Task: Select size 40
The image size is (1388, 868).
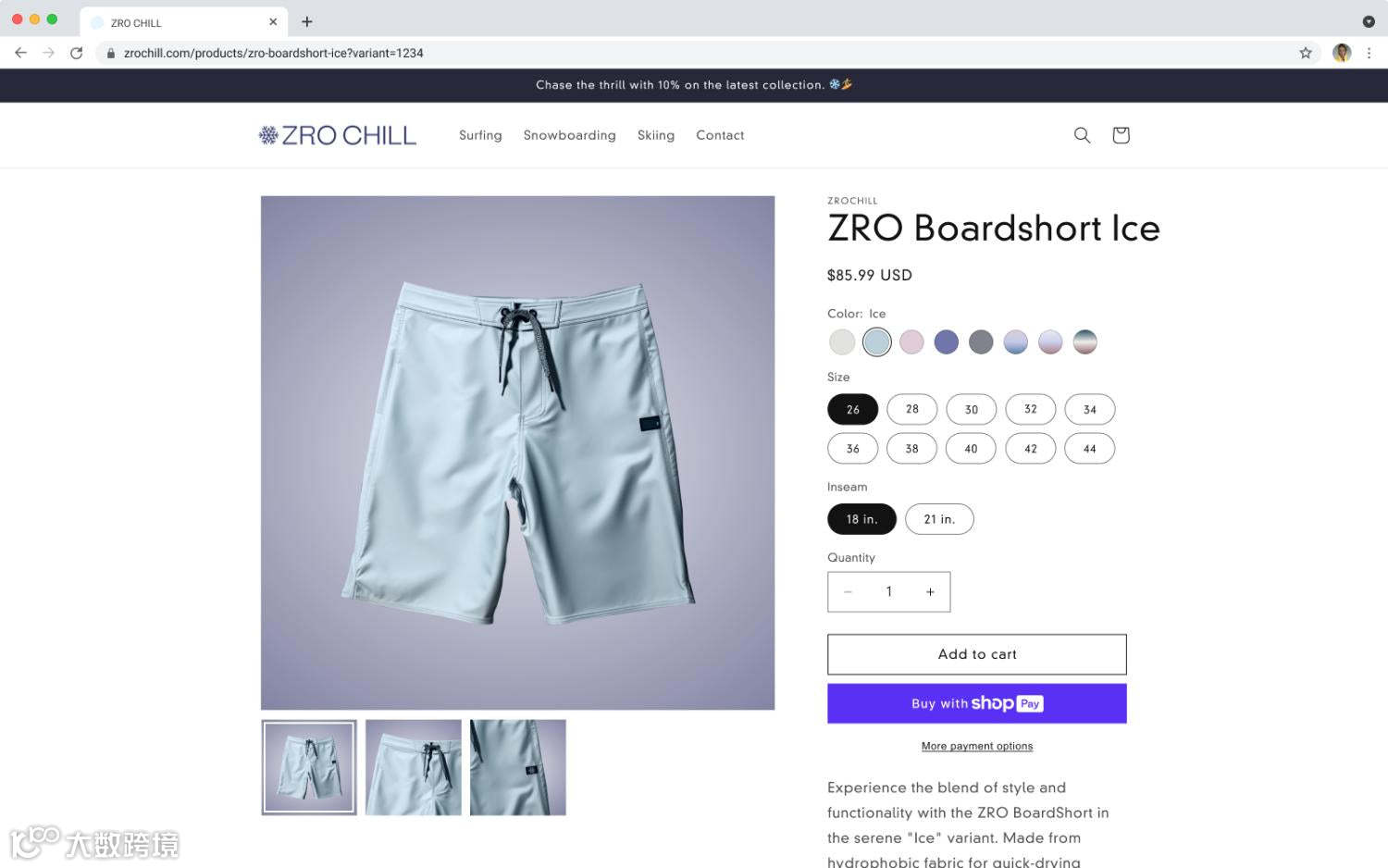Action: (x=971, y=449)
